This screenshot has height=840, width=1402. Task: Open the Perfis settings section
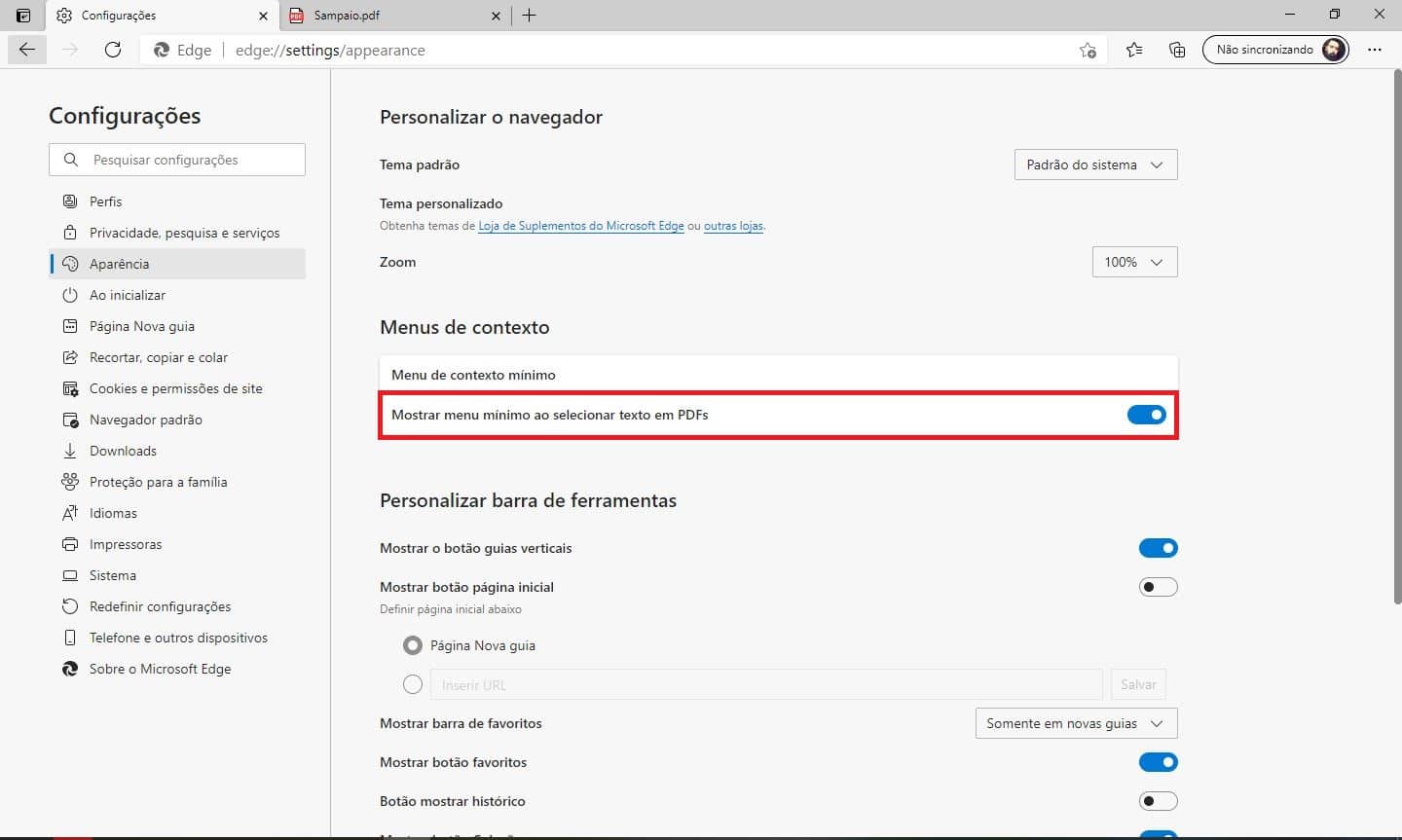[x=105, y=201]
